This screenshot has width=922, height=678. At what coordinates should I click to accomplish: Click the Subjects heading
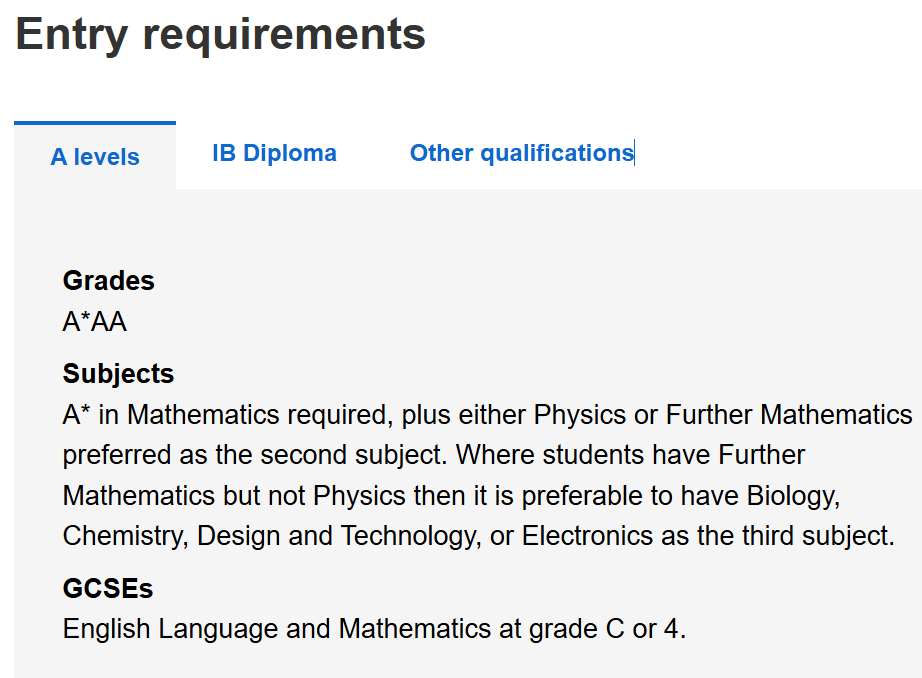[x=118, y=374]
